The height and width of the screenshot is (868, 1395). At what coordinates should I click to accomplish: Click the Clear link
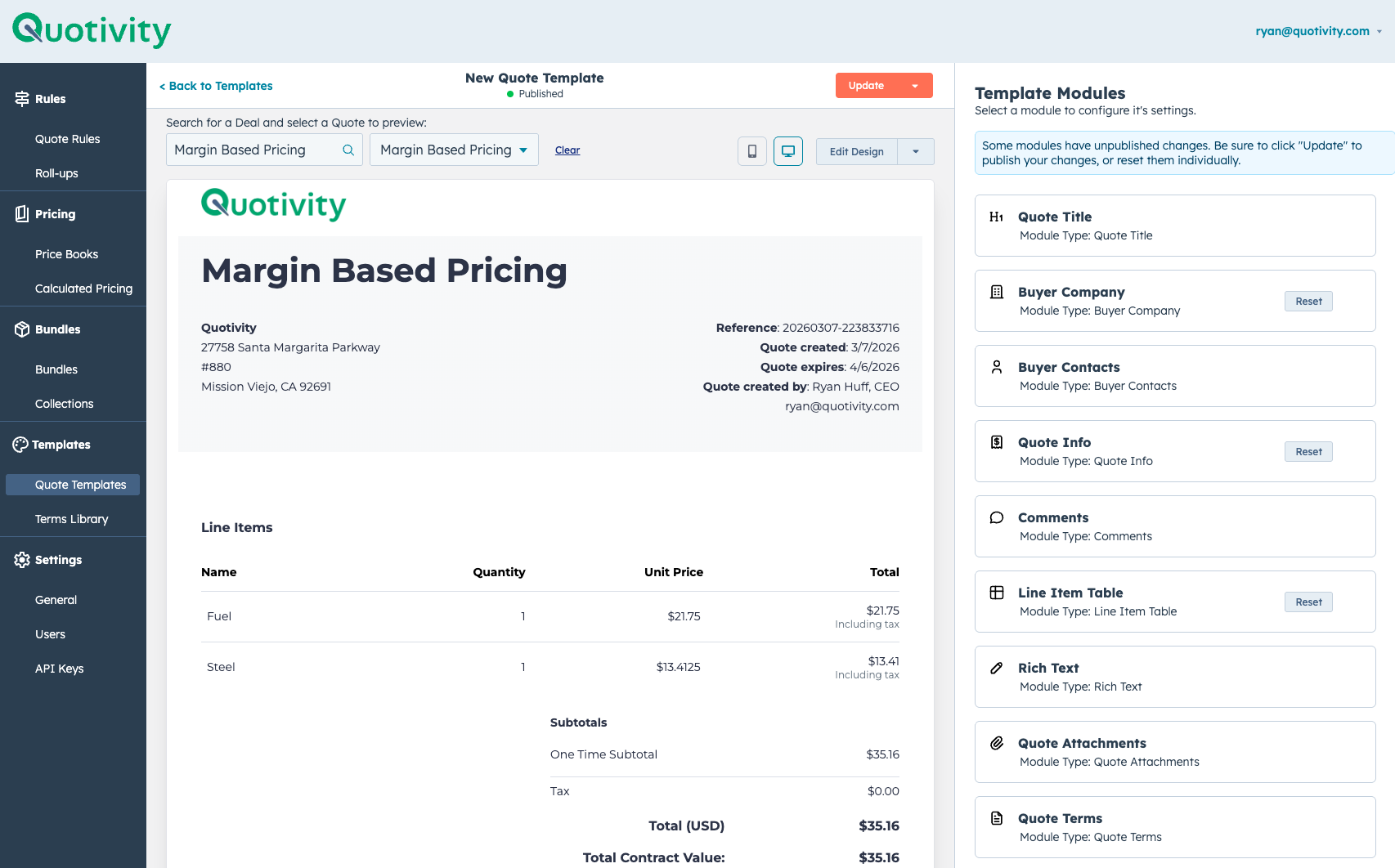tap(567, 150)
